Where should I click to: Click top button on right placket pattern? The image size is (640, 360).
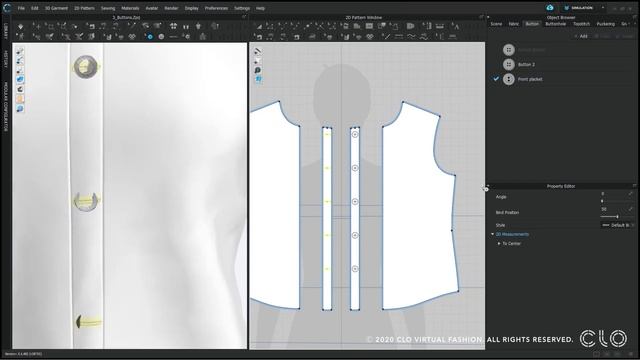coord(355,134)
